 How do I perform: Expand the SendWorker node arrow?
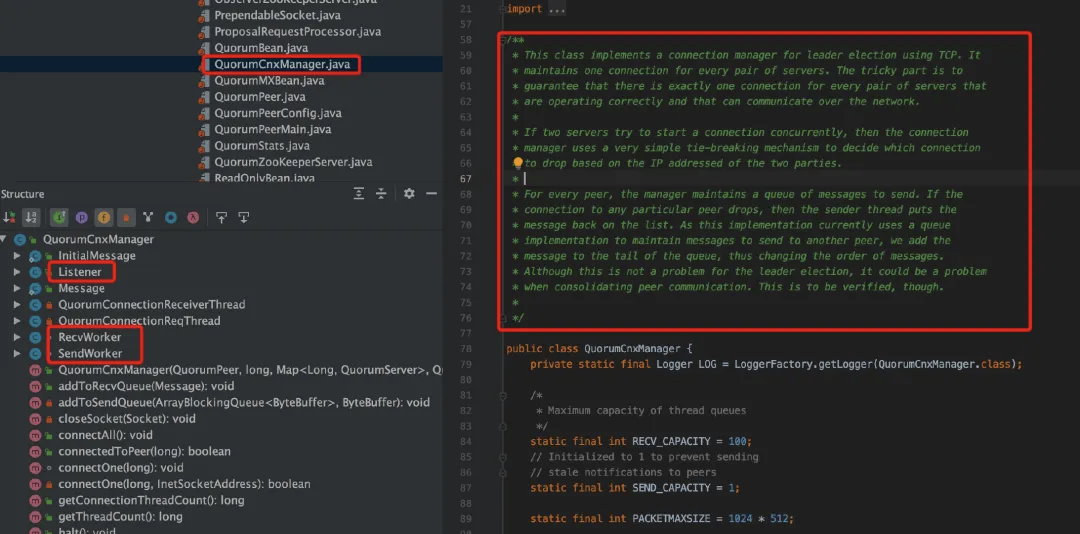coord(17,353)
